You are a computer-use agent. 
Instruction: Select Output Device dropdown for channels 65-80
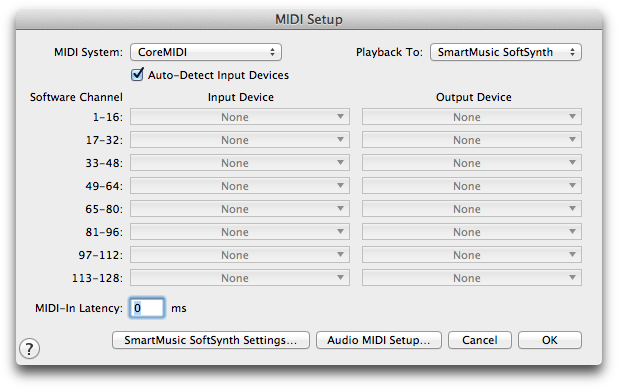472,208
